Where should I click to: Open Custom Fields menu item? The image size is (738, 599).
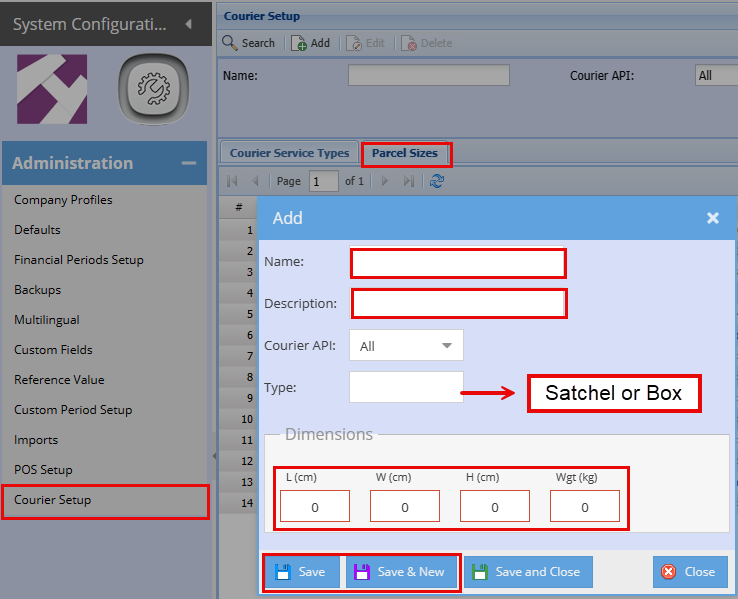click(x=53, y=350)
